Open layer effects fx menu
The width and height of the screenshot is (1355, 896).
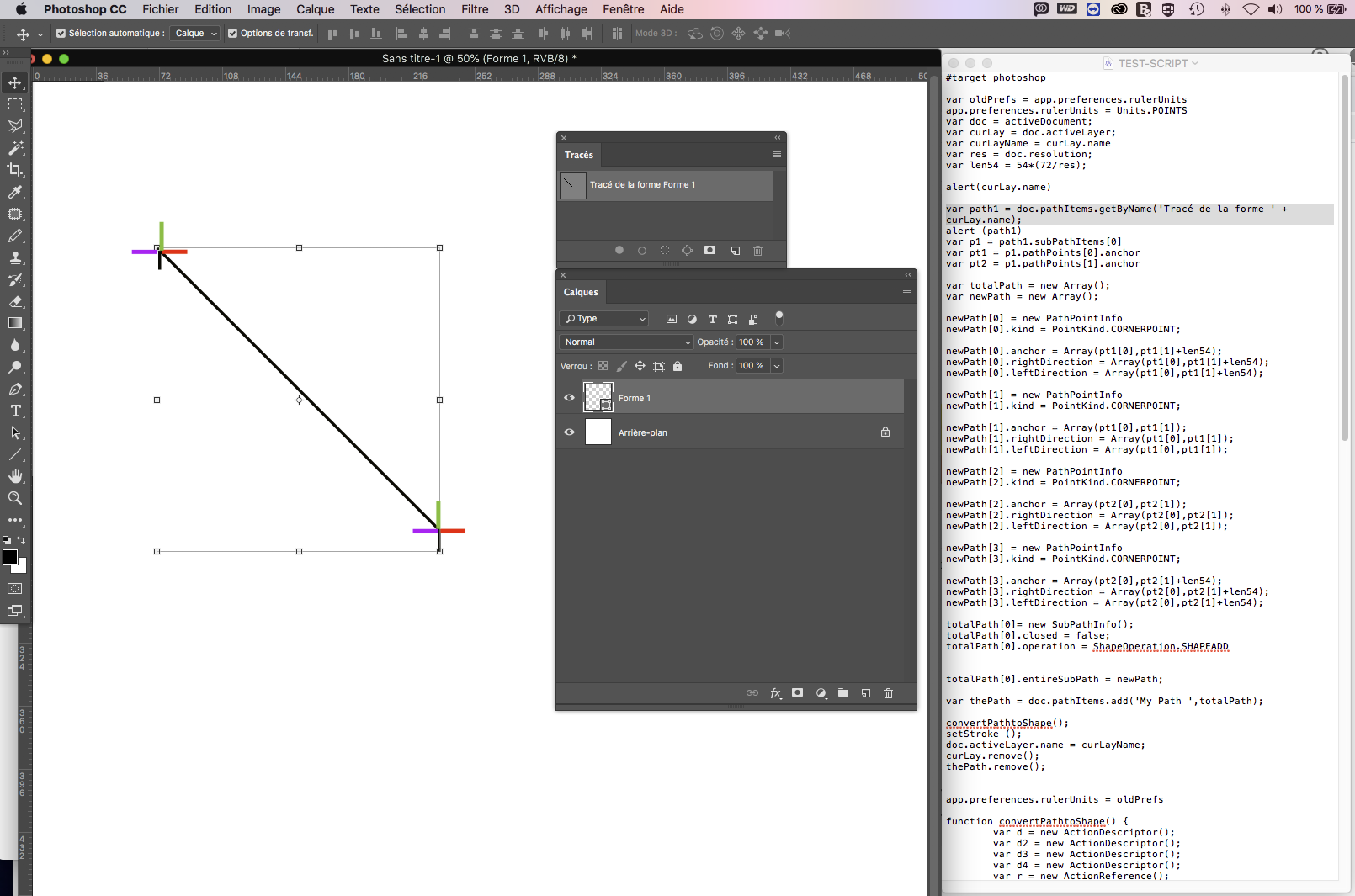pos(775,693)
